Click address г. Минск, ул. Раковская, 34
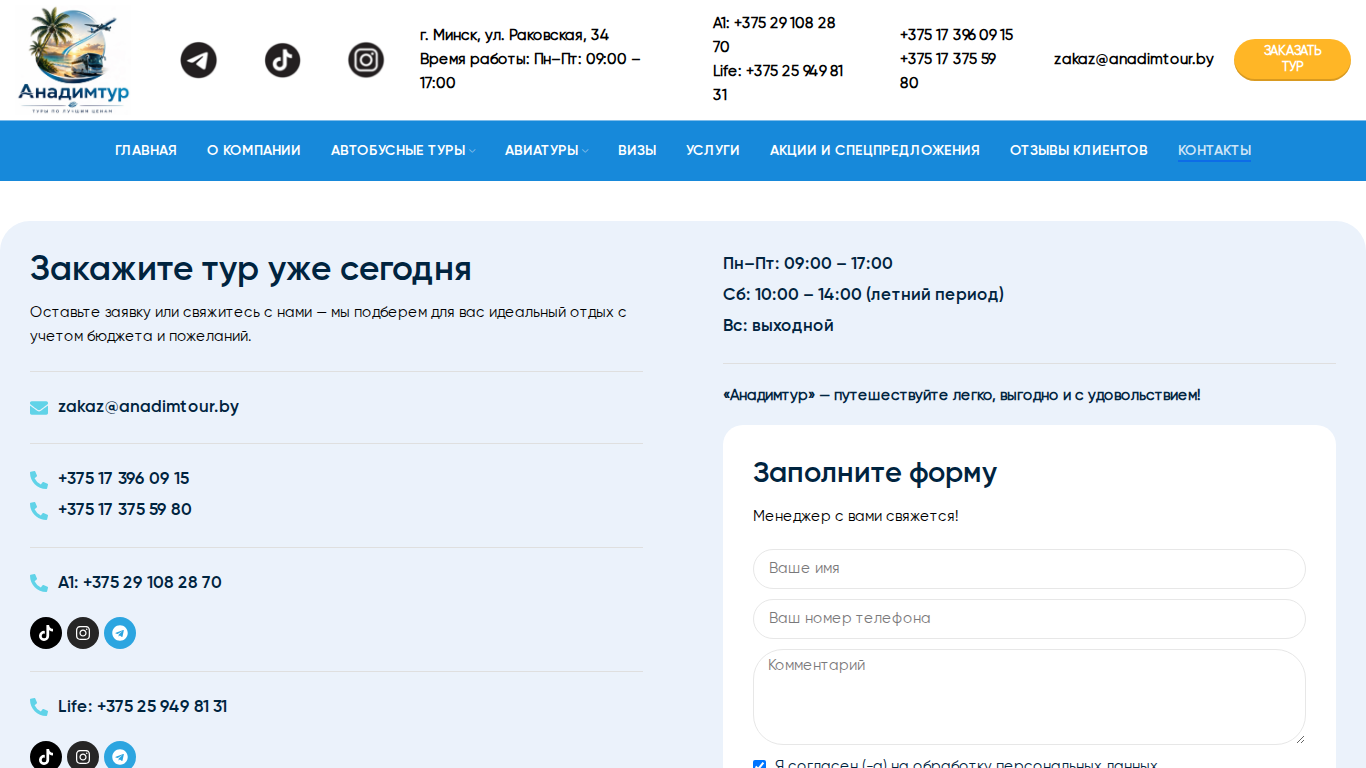 [x=514, y=35]
